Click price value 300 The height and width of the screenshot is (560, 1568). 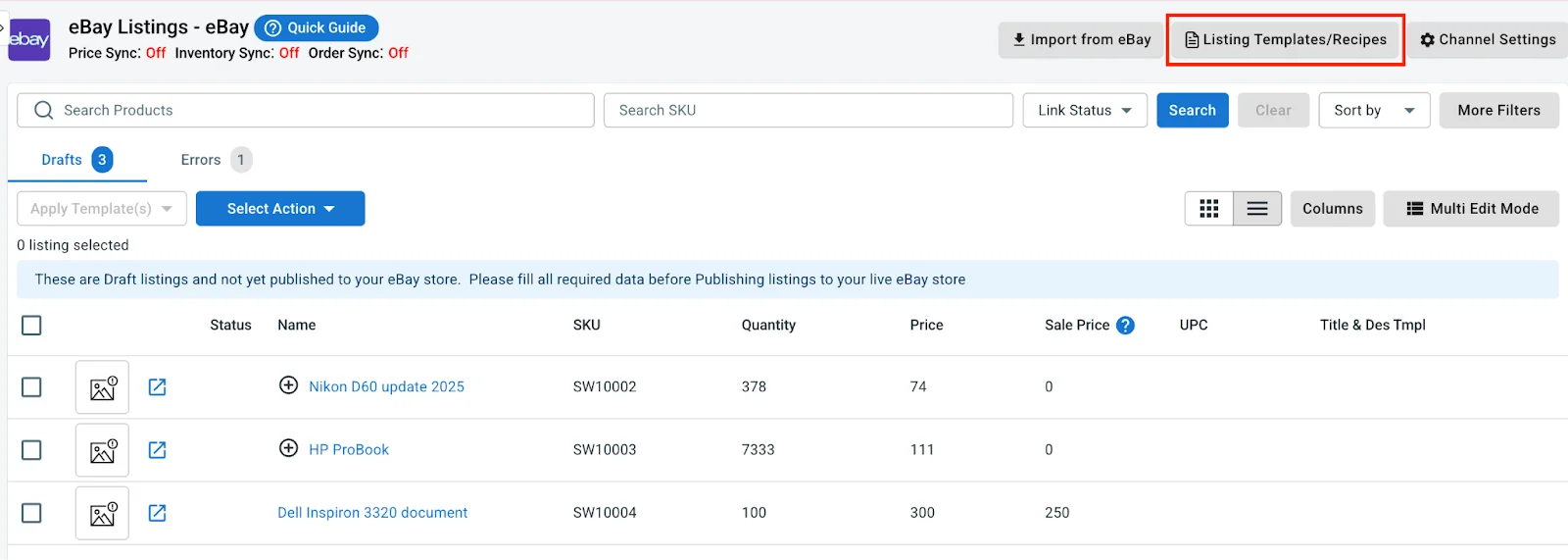point(922,512)
